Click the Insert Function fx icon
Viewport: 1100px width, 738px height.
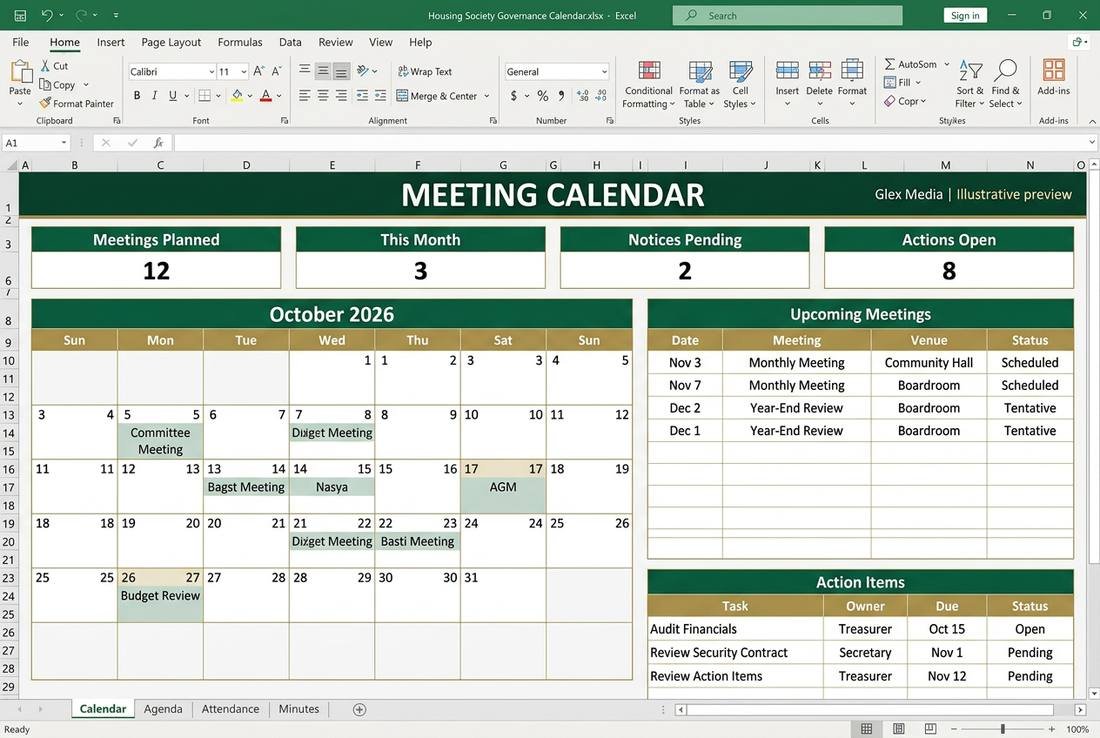(159, 142)
